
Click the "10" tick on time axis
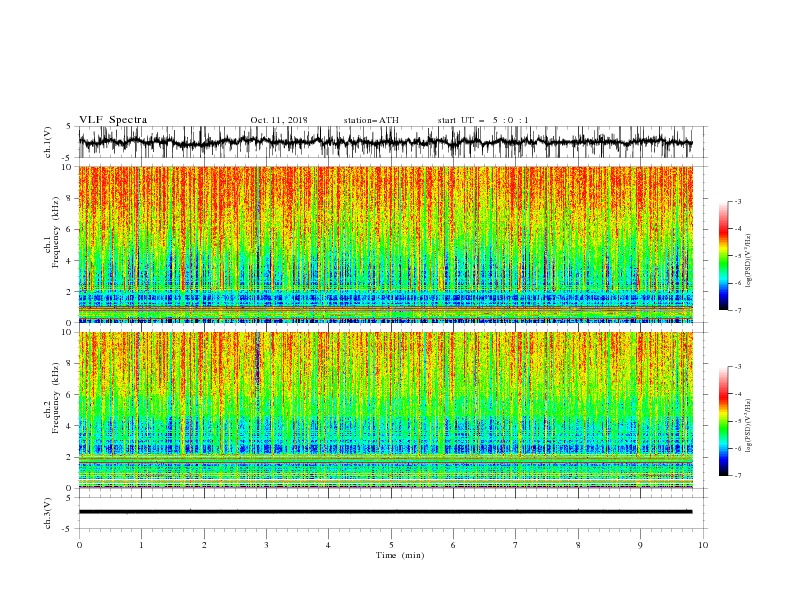(703, 545)
